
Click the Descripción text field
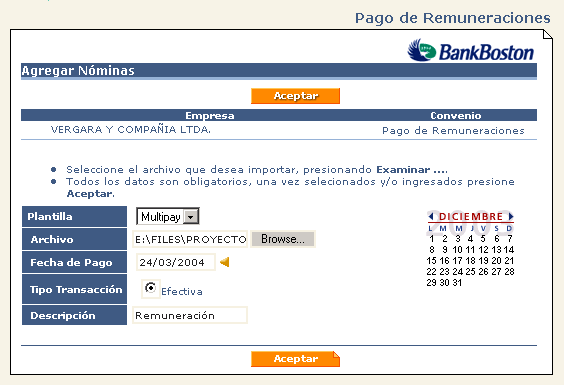(x=190, y=315)
